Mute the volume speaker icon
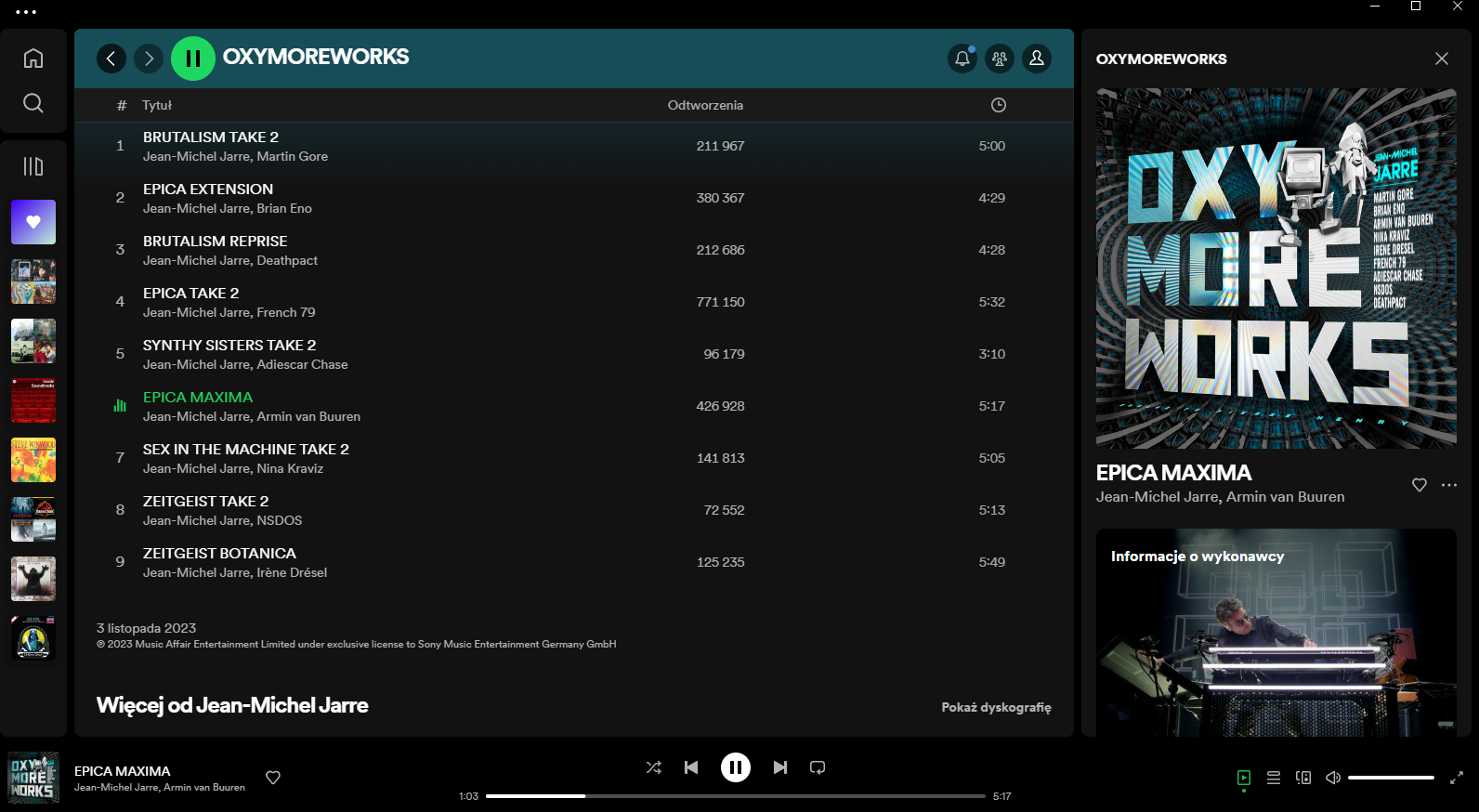The image size is (1479, 812). click(x=1333, y=778)
